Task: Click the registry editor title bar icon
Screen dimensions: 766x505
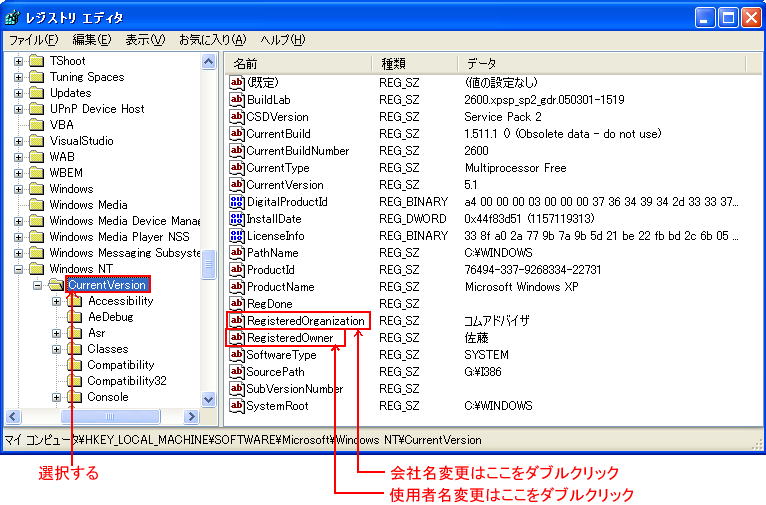Action: point(12,18)
